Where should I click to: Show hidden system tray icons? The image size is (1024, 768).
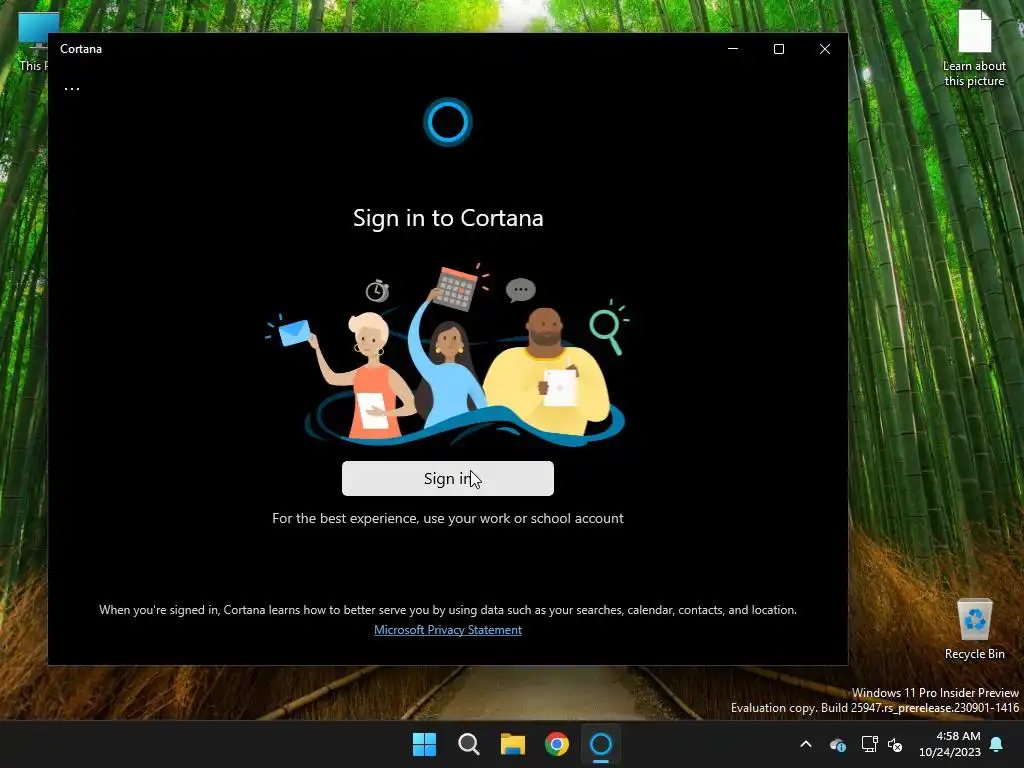coord(806,744)
